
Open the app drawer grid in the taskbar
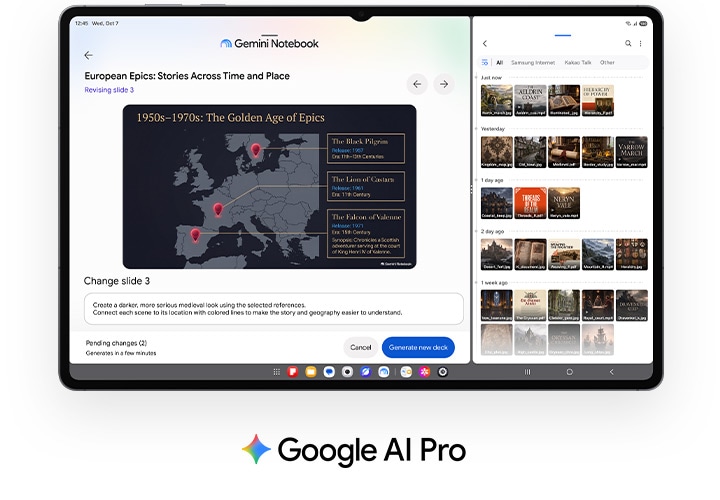[276, 372]
